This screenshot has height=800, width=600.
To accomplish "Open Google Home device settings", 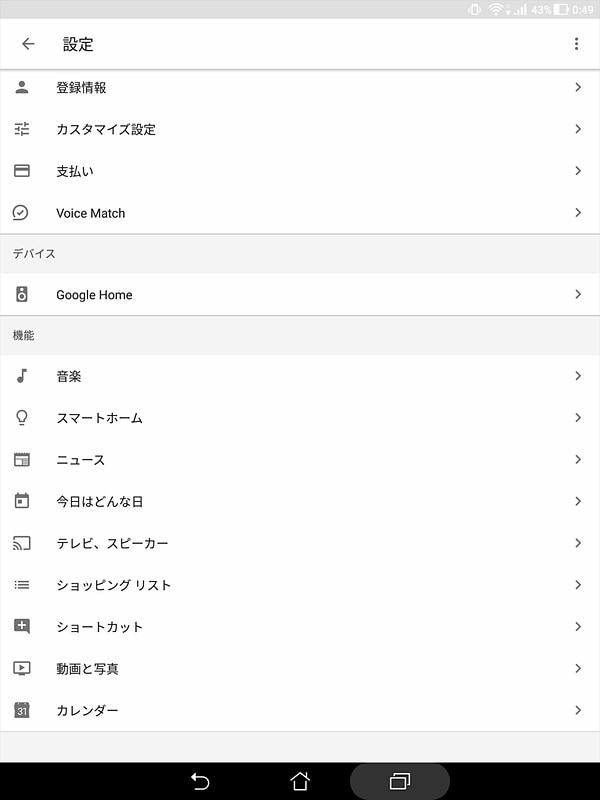I will click(300, 294).
